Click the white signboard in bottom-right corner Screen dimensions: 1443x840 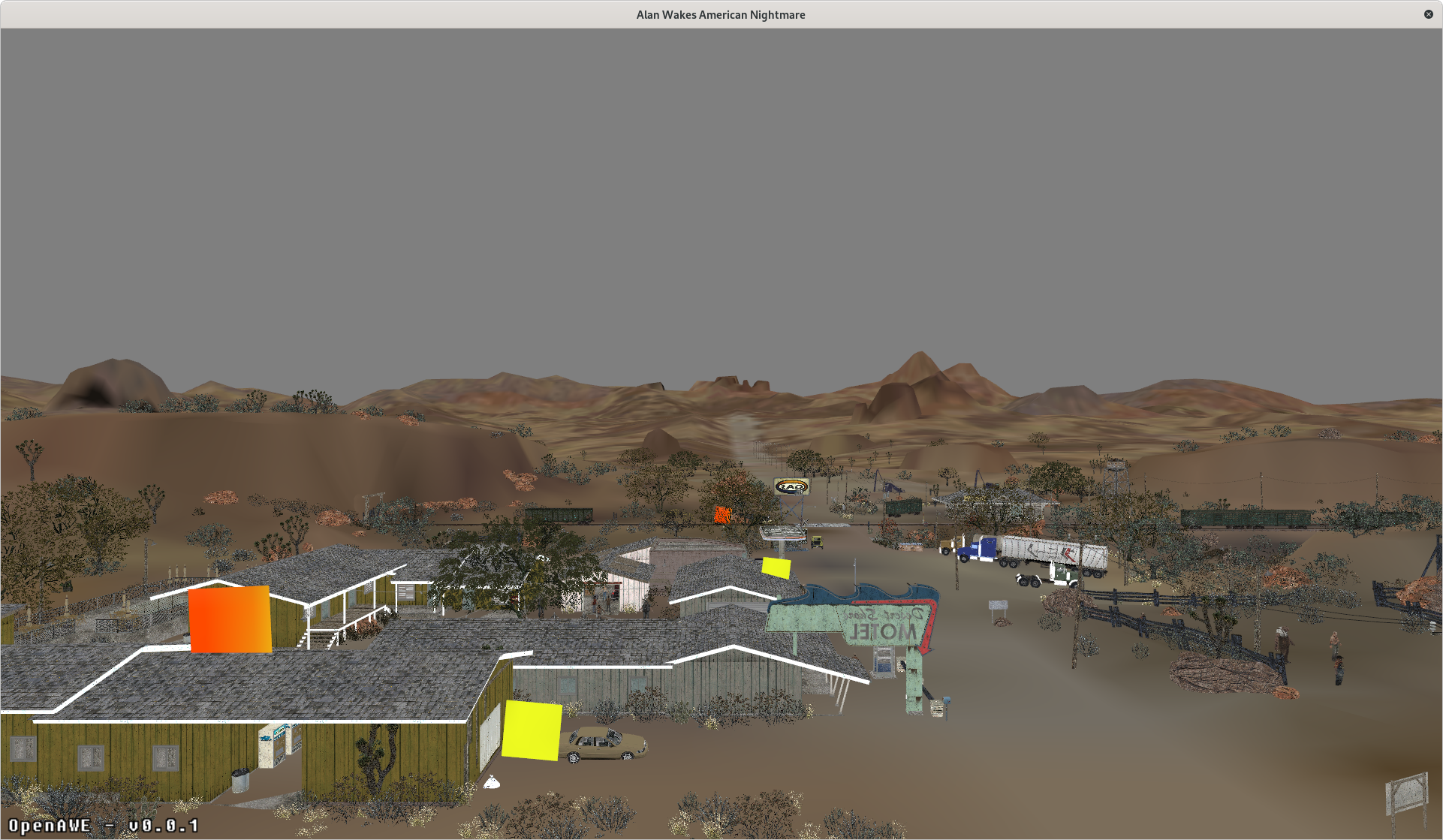[x=1406, y=795]
